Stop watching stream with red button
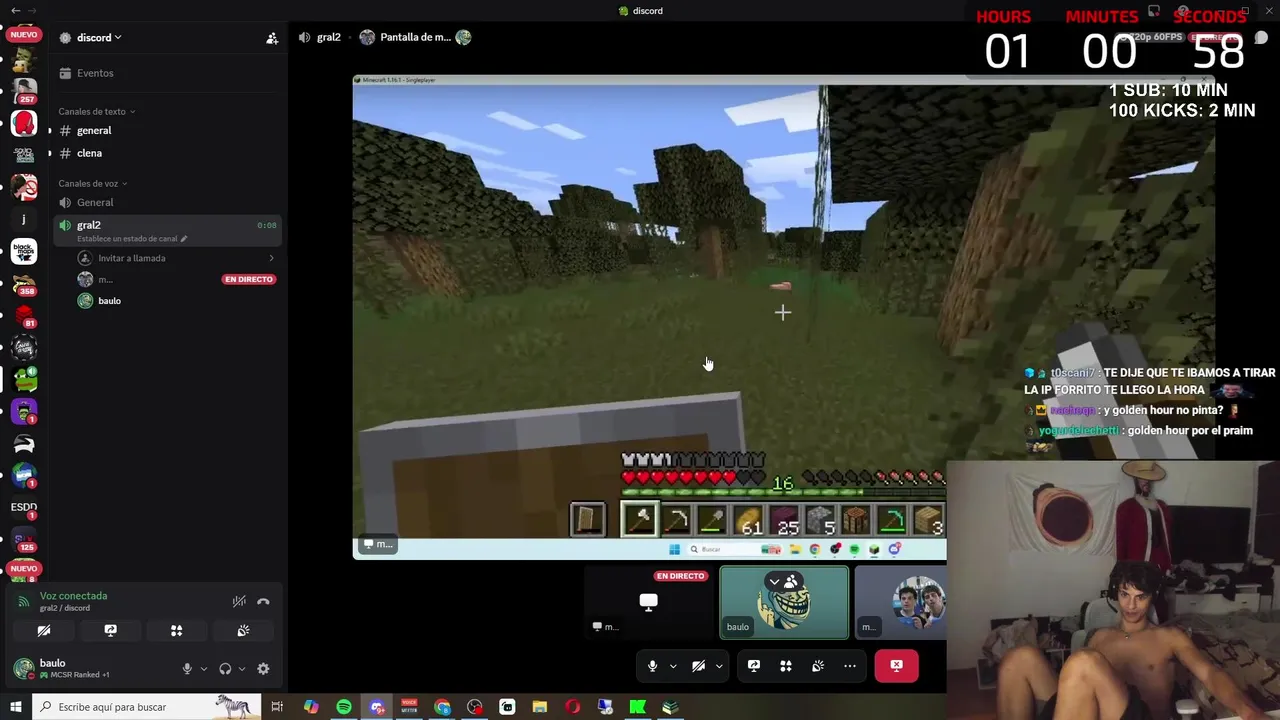The height and width of the screenshot is (720, 1280). click(896, 666)
